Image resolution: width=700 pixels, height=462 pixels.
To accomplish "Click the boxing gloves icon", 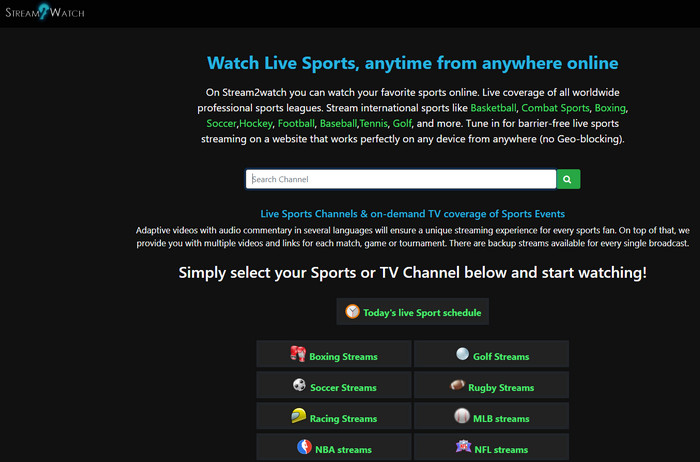I will coord(298,354).
